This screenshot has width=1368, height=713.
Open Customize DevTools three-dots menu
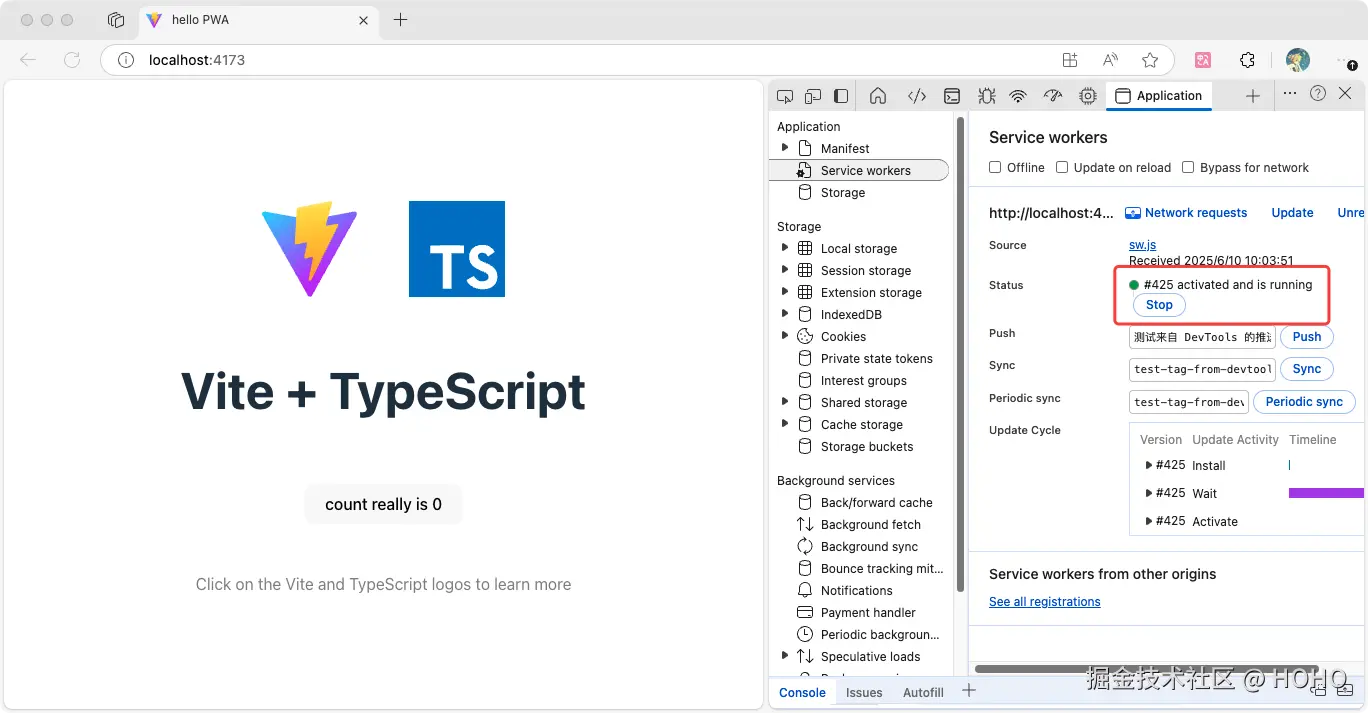point(1290,93)
